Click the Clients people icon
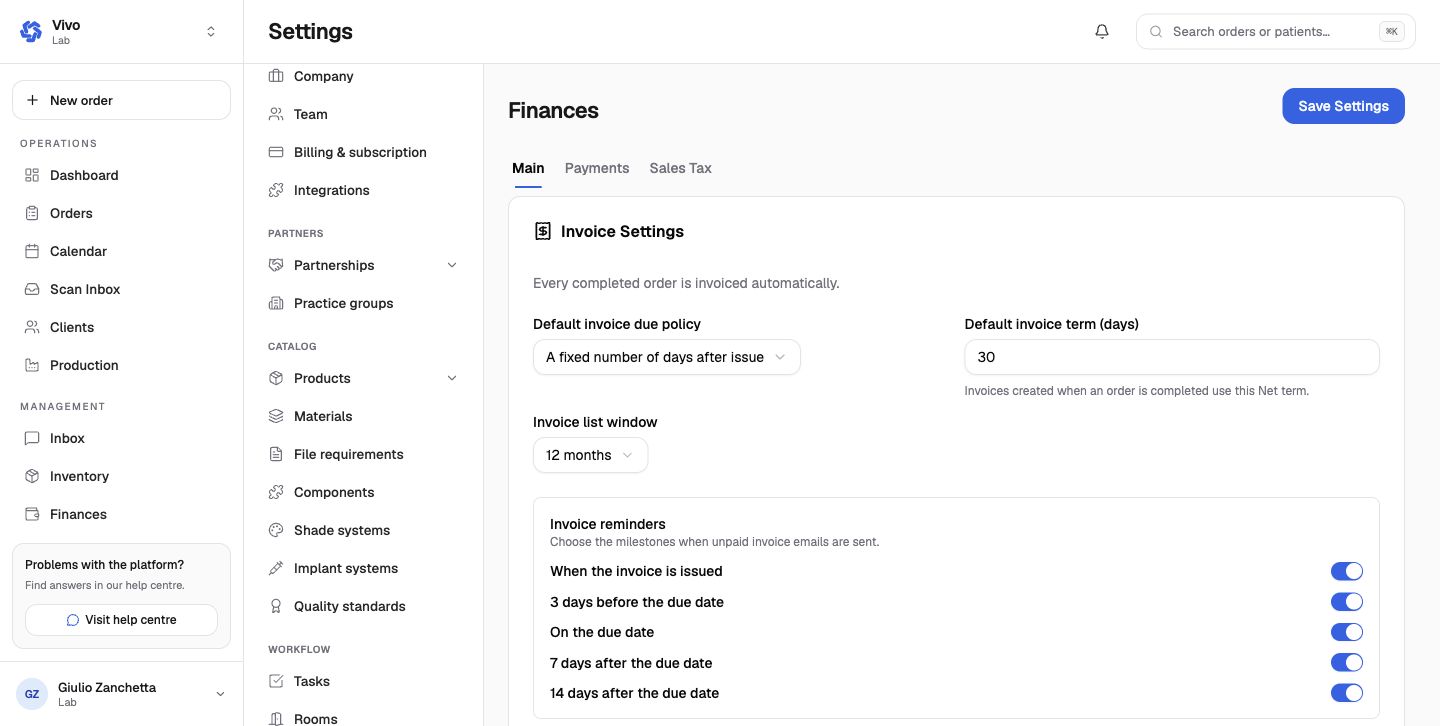The width and height of the screenshot is (1440, 726). point(32,327)
